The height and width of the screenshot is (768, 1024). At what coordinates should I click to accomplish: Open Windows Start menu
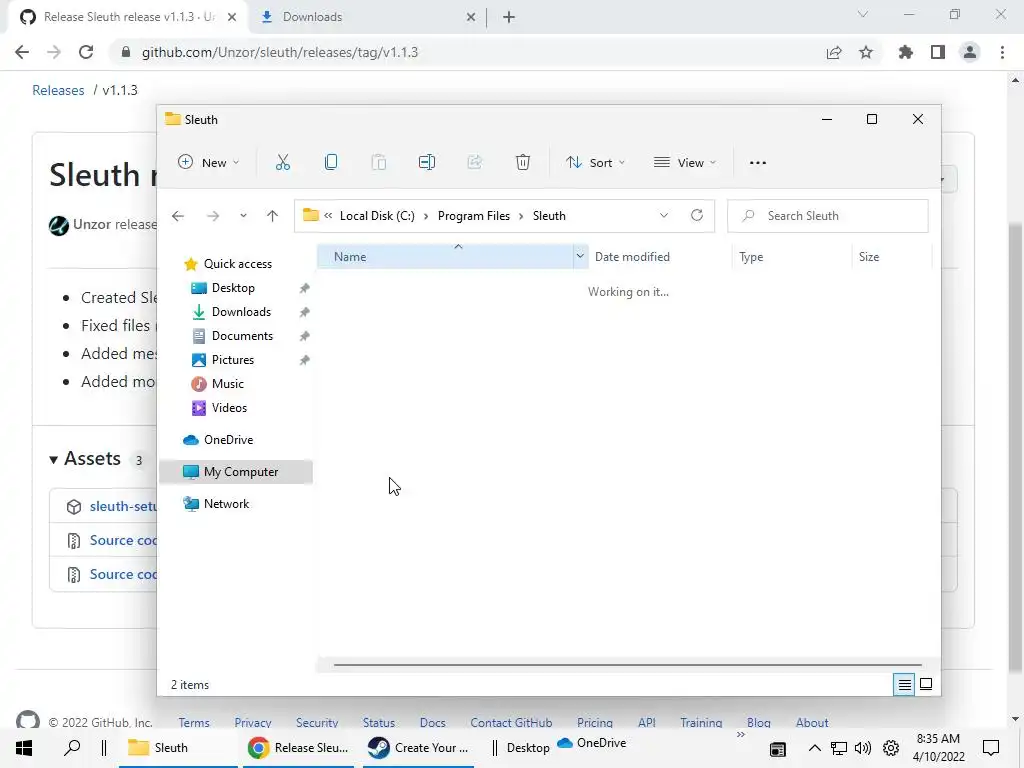tap(24, 748)
